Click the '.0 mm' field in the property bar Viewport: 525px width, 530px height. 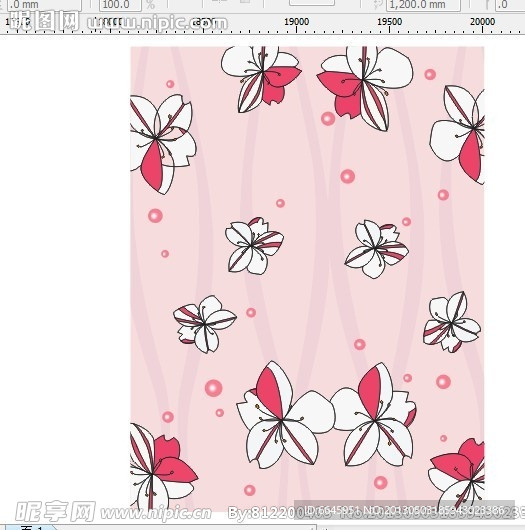point(44,5)
